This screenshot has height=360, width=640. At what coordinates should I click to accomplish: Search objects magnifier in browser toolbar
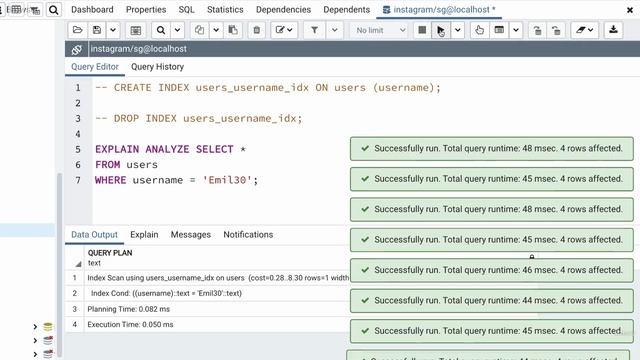click(53, 9)
